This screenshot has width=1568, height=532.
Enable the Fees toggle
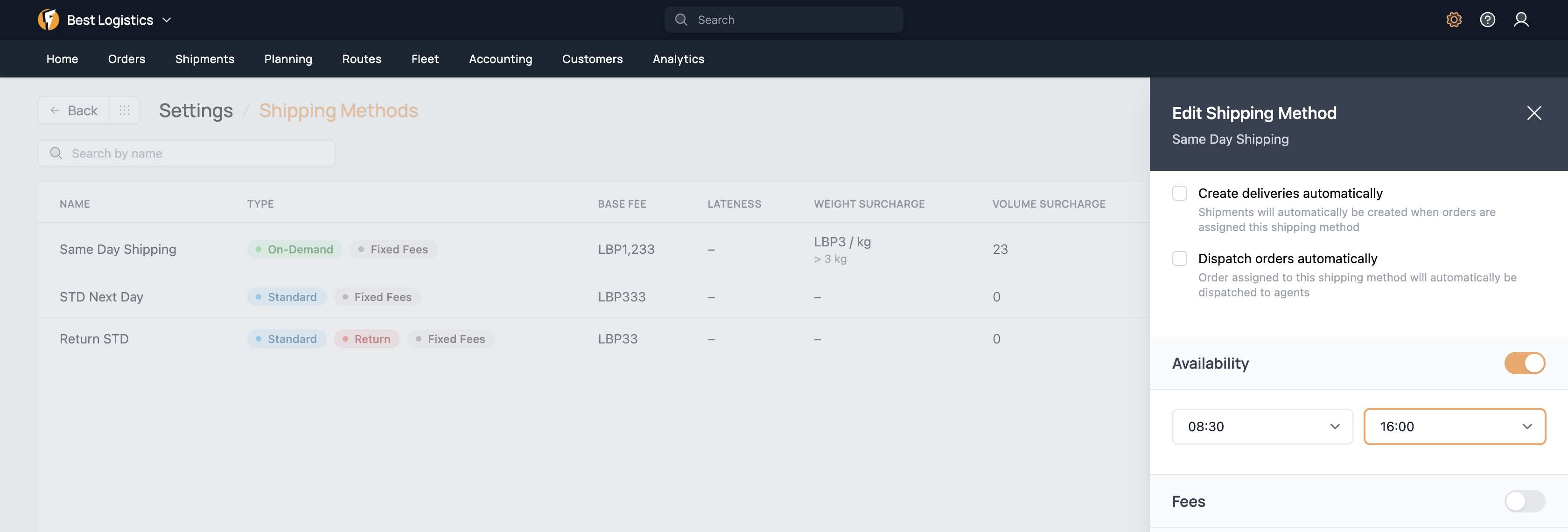tap(1524, 502)
